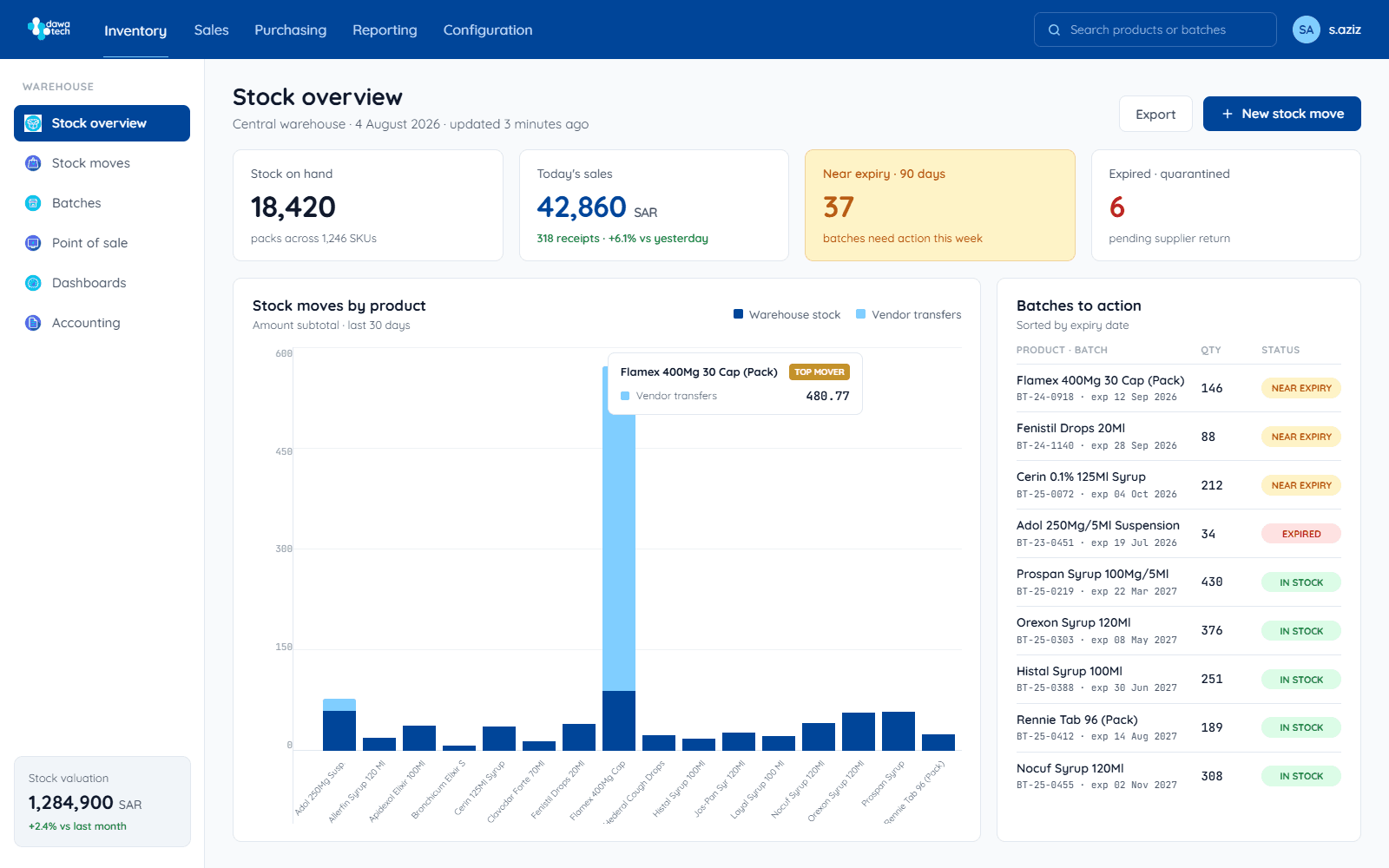
Task: Open the Batches sidebar icon
Action: pyautogui.click(x=33, y=203)
